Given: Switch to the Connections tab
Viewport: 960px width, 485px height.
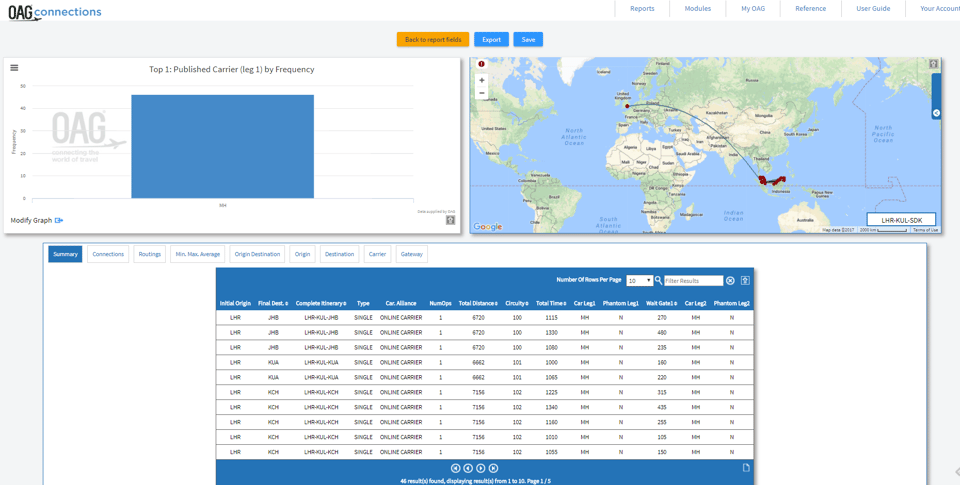Looking at the screenshot, I should [x=108, y=254].
